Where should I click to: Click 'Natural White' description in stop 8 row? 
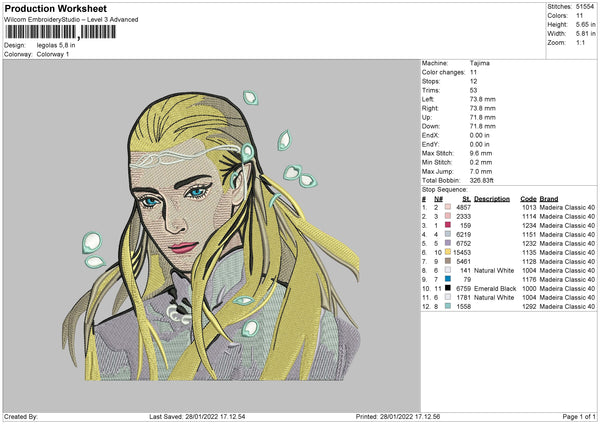click(x=494, y=271)
